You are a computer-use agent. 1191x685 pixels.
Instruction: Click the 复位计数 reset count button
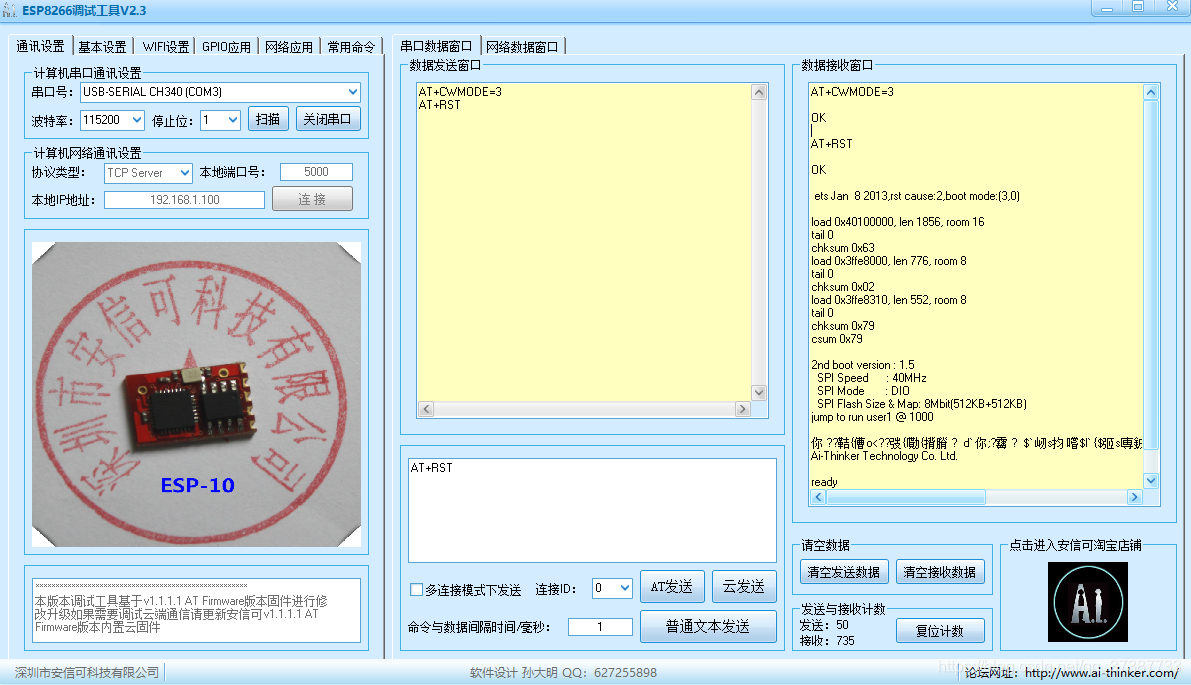tap(940, 631)
